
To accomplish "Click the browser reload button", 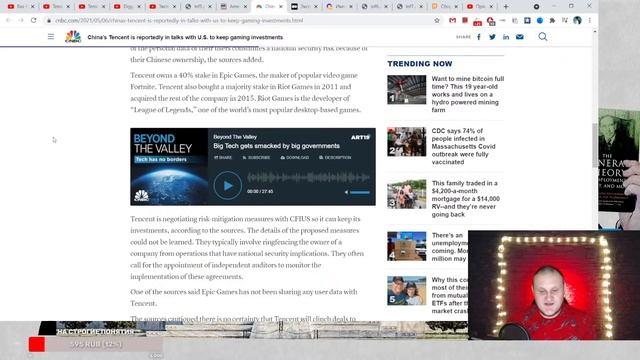I will point(33,20).
